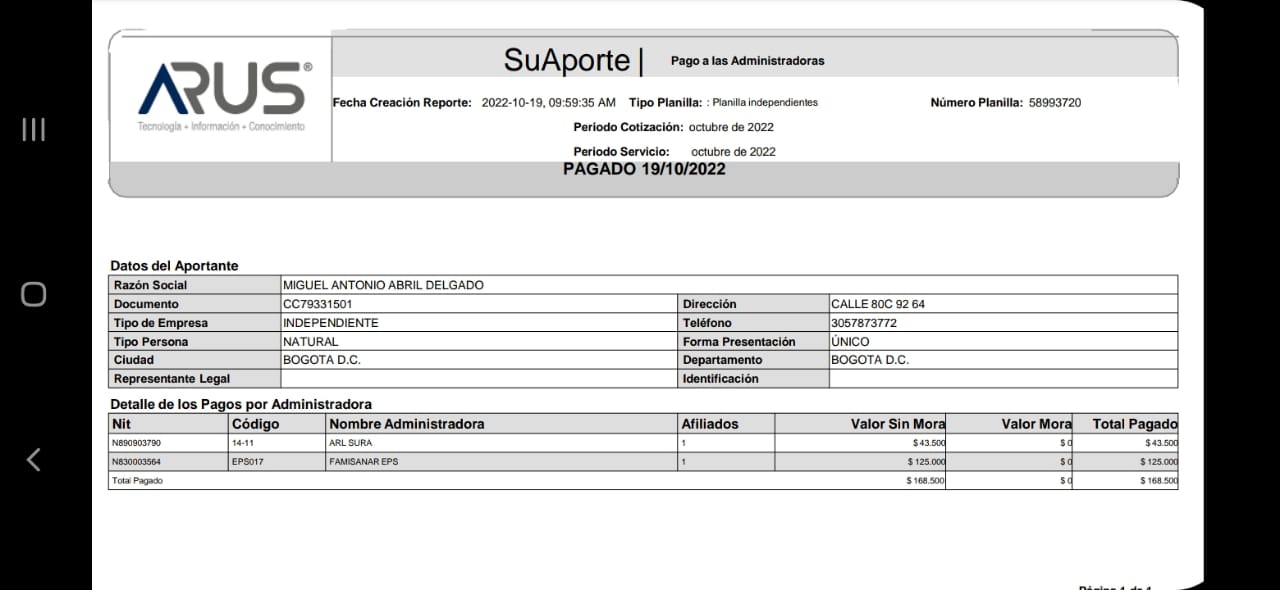Select the Pago a las Administradoras heading
Viewport: 1280px width, 590px height.
point(747,61)
